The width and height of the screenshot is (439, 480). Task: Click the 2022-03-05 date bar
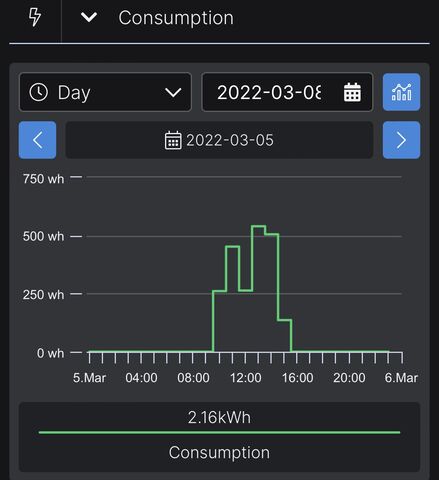click(219, 140)
